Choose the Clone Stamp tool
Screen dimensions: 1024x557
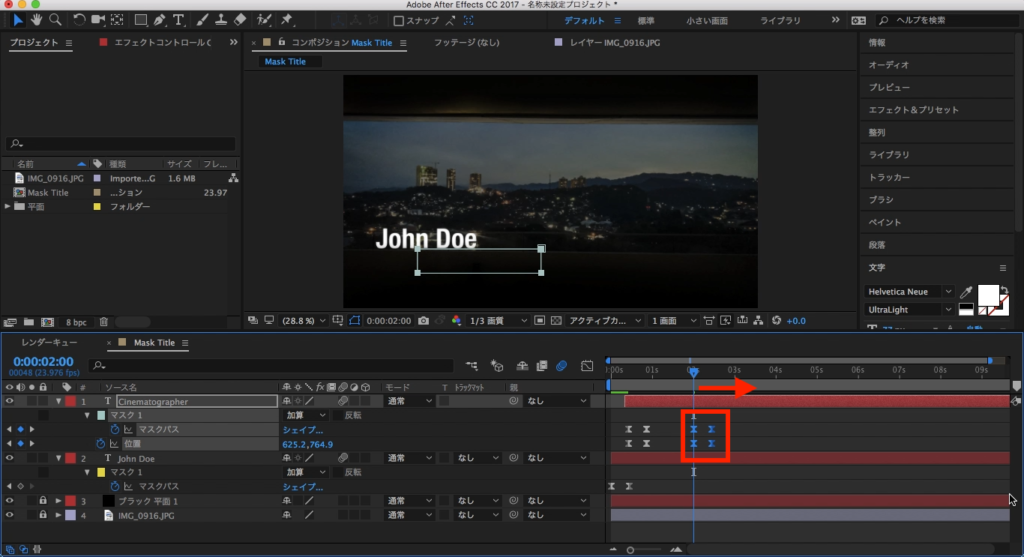pos(219,20)
